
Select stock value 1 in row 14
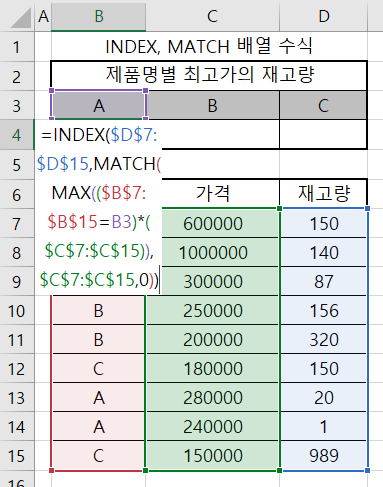click(324, 426)
